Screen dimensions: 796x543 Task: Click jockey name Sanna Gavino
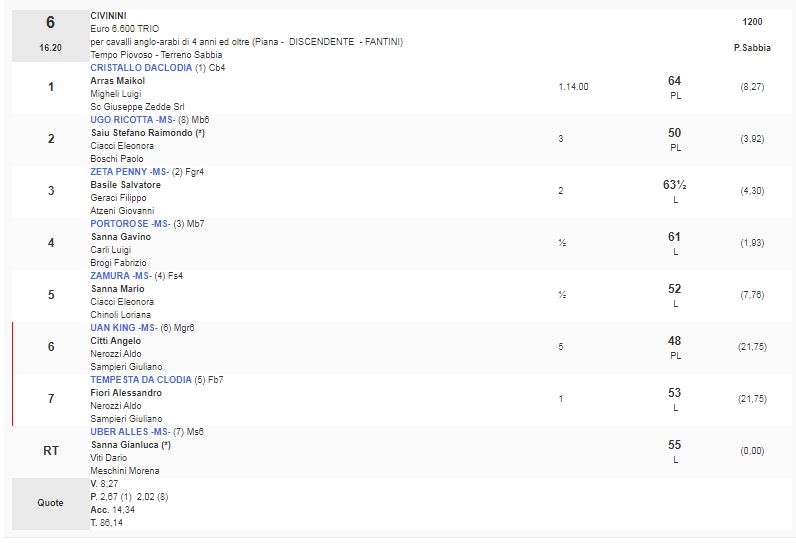coord(118,237)
